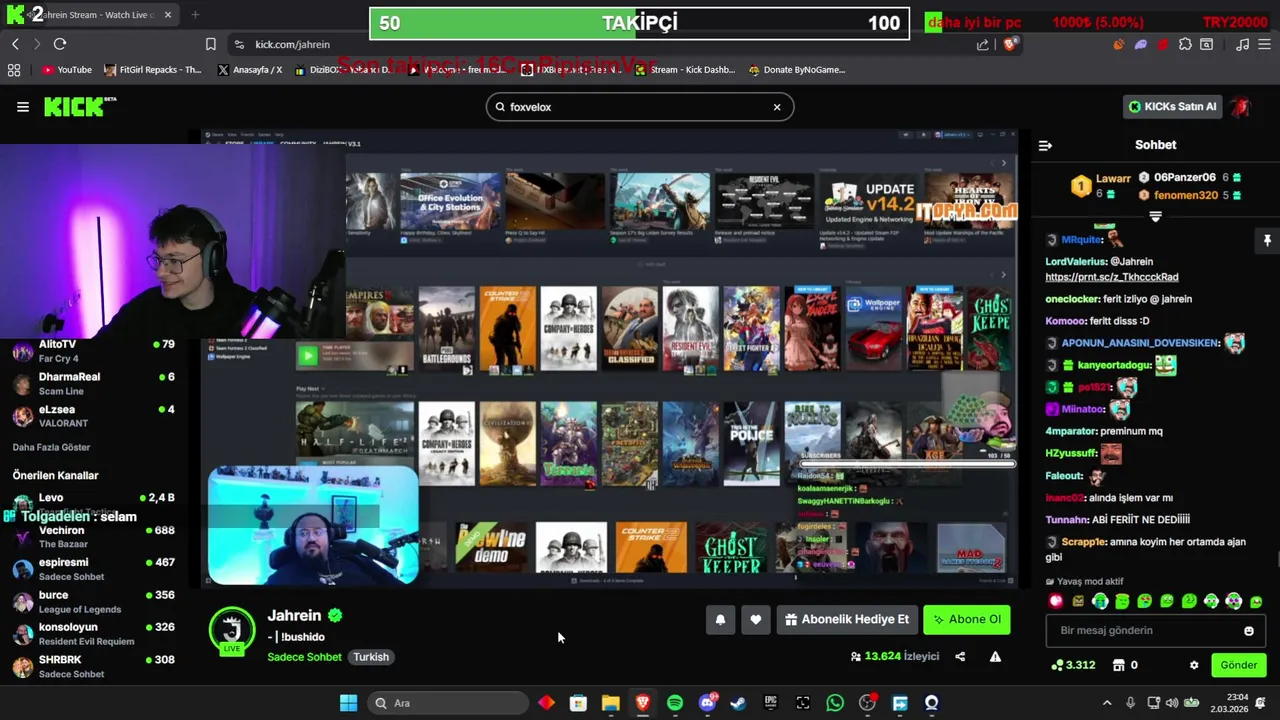Report stream using warning triangle icon

pos(995,657)
